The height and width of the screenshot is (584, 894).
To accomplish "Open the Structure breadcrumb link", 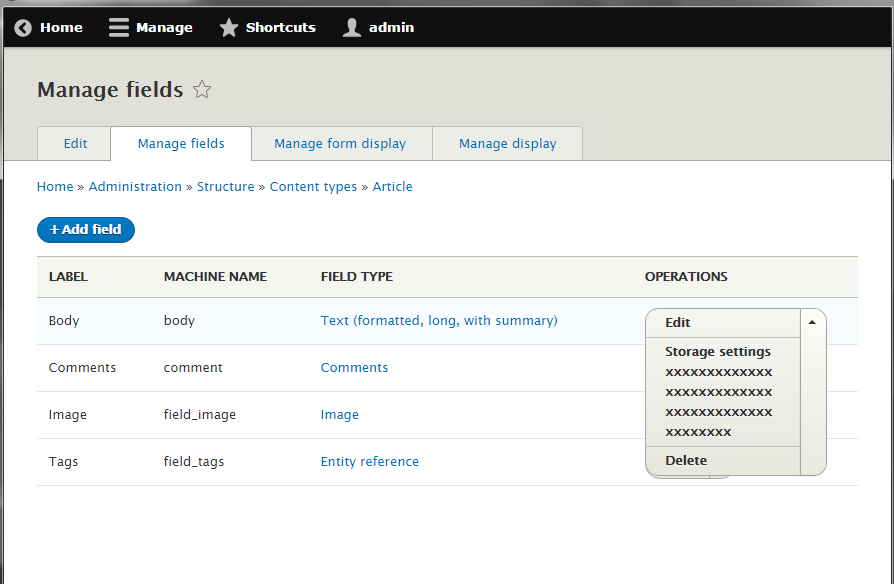I will 225,186.
